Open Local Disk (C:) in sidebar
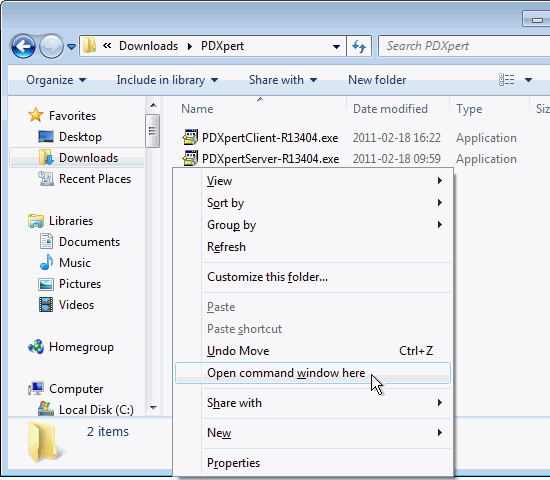Screen dimensions: 550x480 pyautogui.click(x=96, y=410)
